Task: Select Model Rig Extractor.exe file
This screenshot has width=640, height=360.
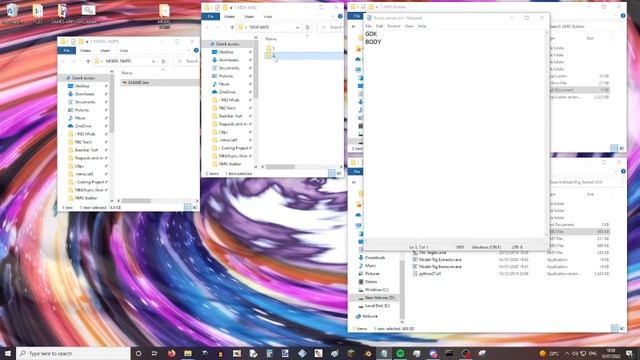Action: click(x=440, y=260)
